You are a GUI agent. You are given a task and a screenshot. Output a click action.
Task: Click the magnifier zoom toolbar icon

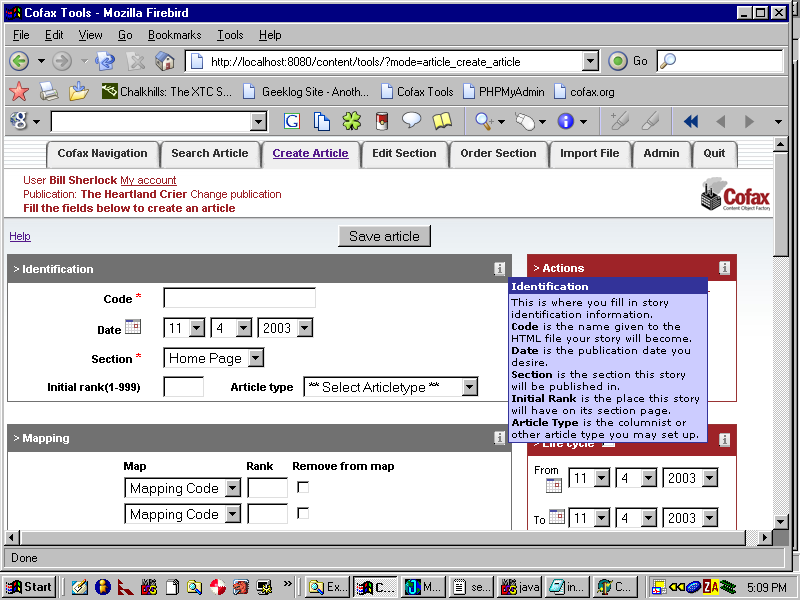(483, 121)
